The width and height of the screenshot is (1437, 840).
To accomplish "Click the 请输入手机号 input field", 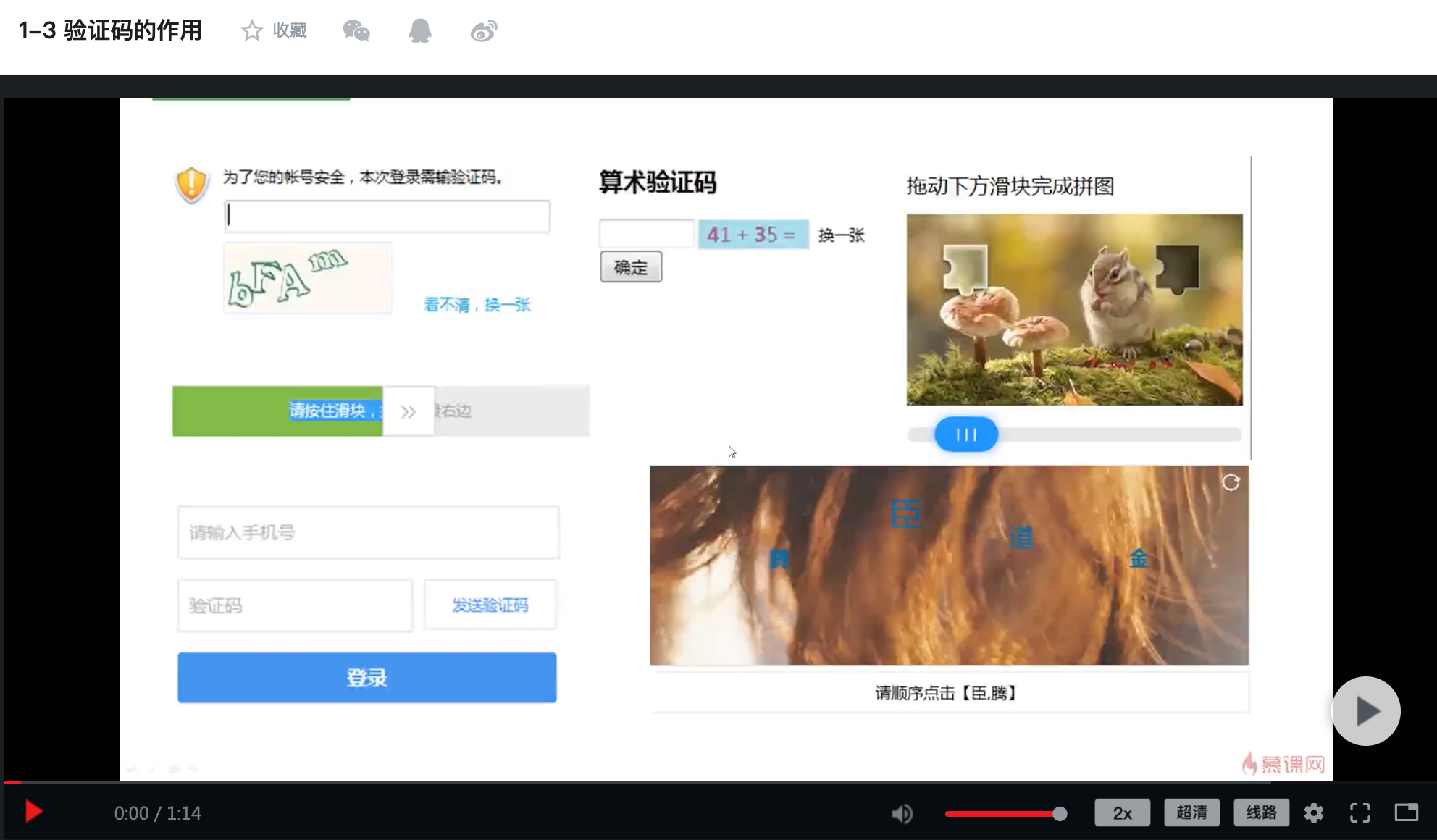I will [x=368, y=532].
